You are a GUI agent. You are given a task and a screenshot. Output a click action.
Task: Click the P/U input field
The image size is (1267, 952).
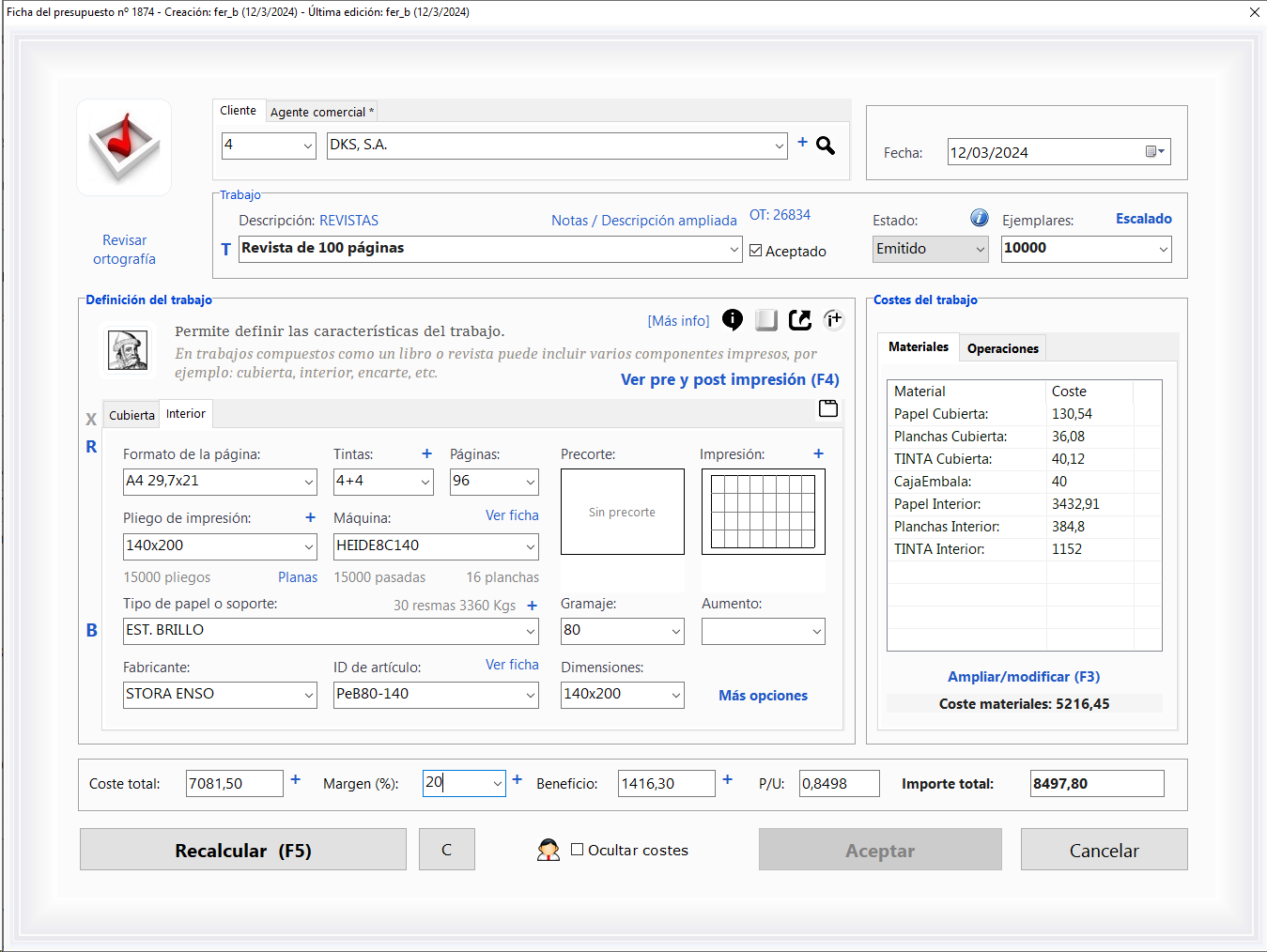point(840,784)
